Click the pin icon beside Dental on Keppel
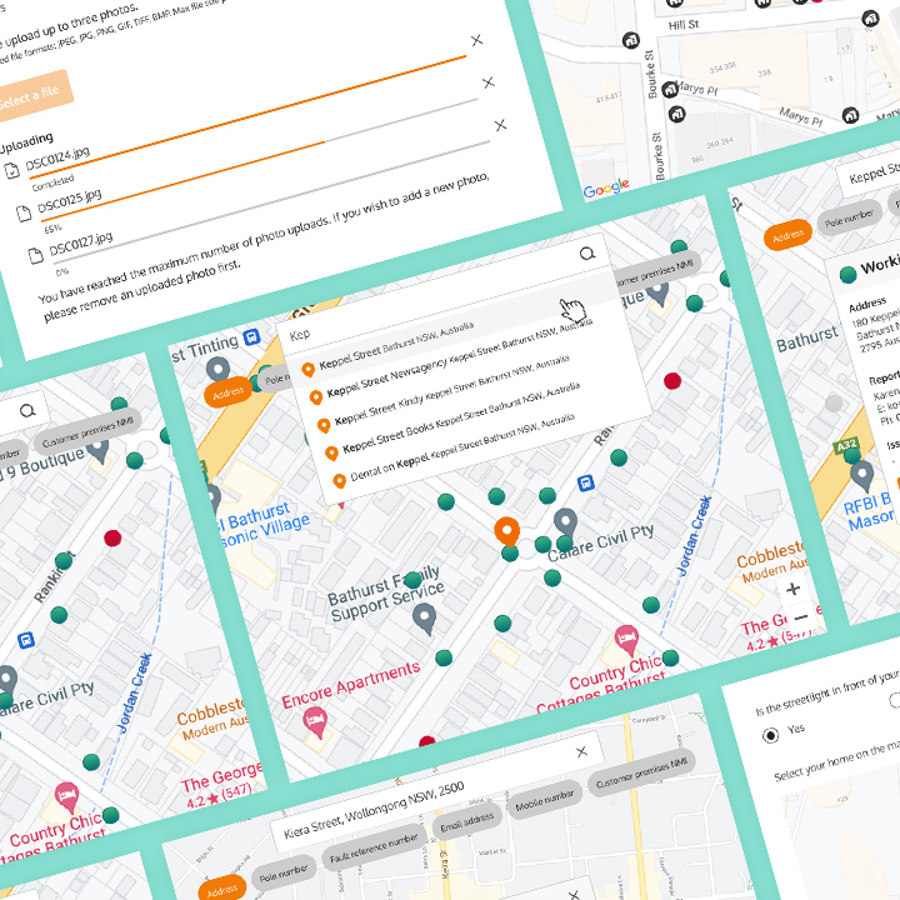The image size is (900, 900). click(x=339, y=481)
